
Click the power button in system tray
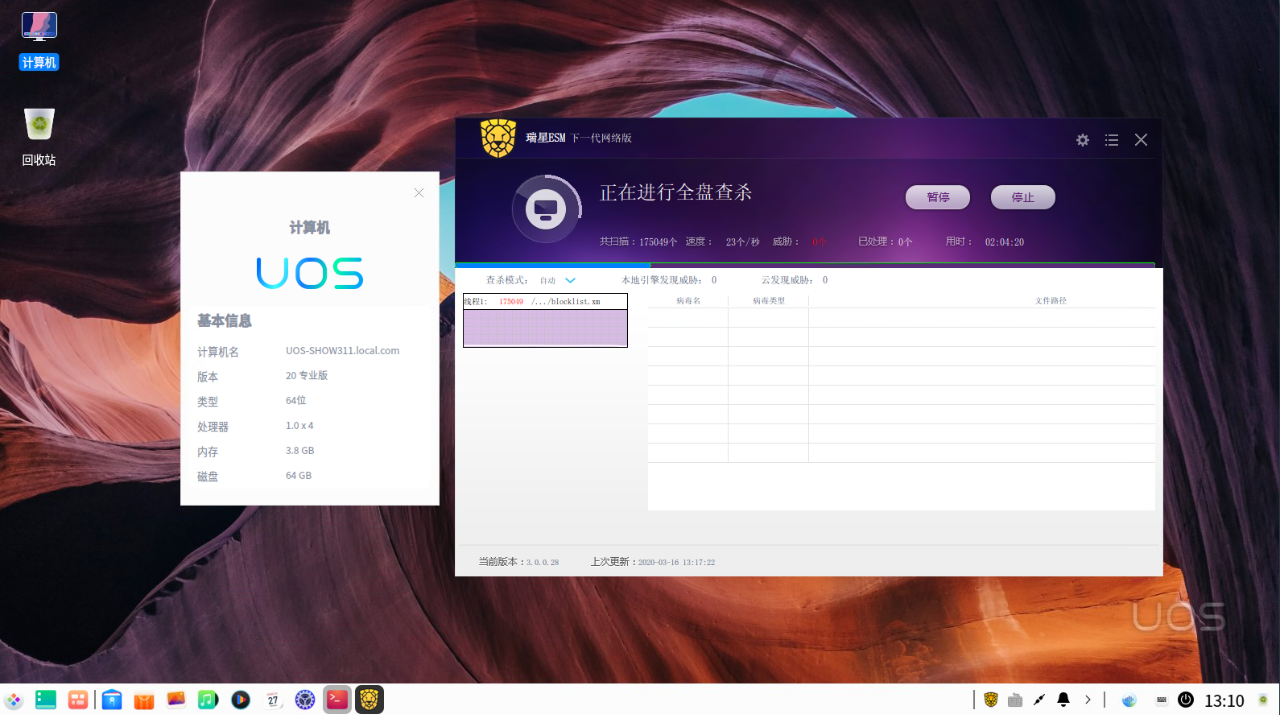[1185, 699]
